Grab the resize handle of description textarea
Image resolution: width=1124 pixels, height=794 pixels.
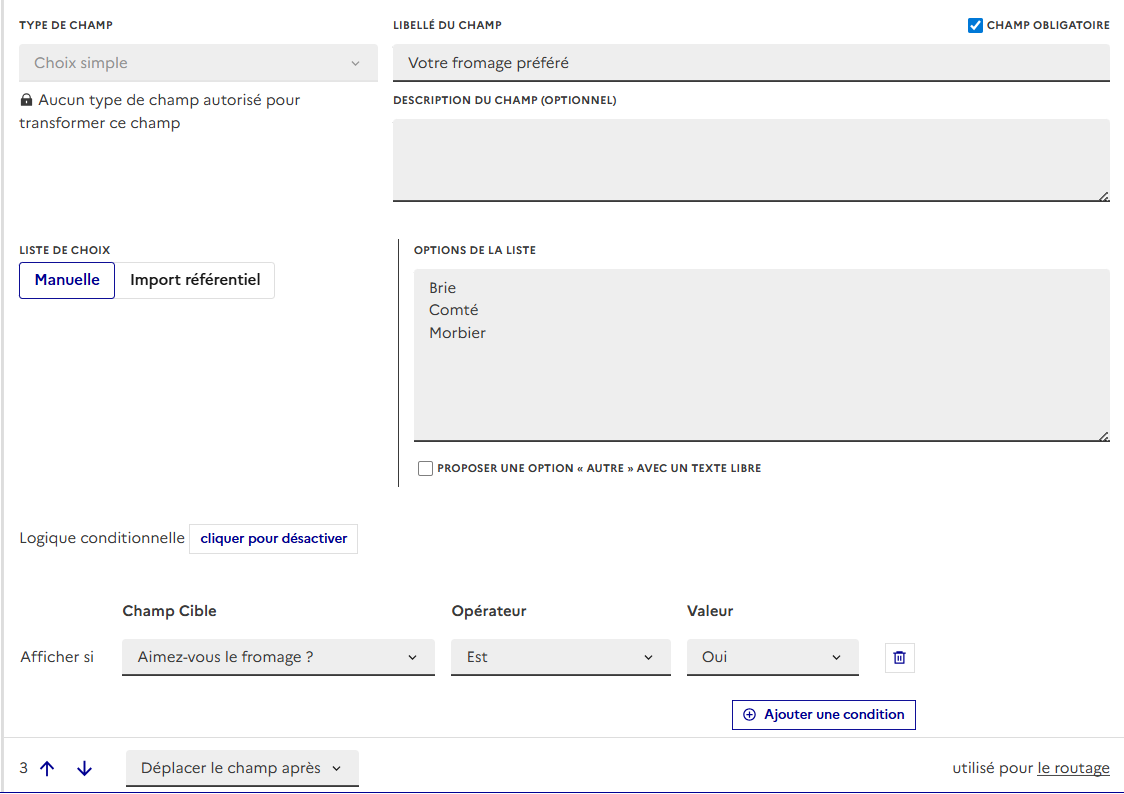coord(1104,196)
